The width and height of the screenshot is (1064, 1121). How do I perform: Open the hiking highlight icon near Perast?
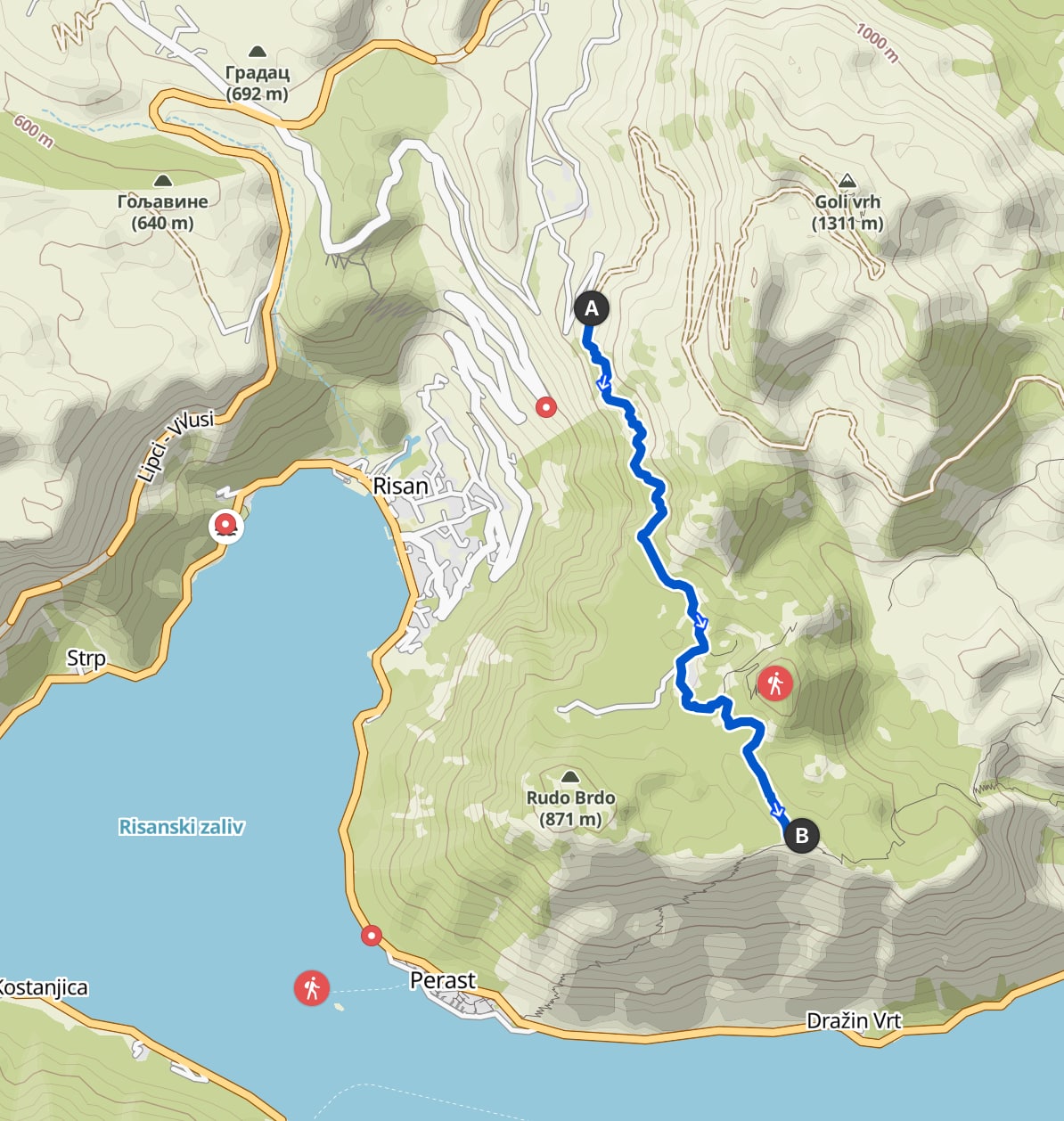pos(312,987)
